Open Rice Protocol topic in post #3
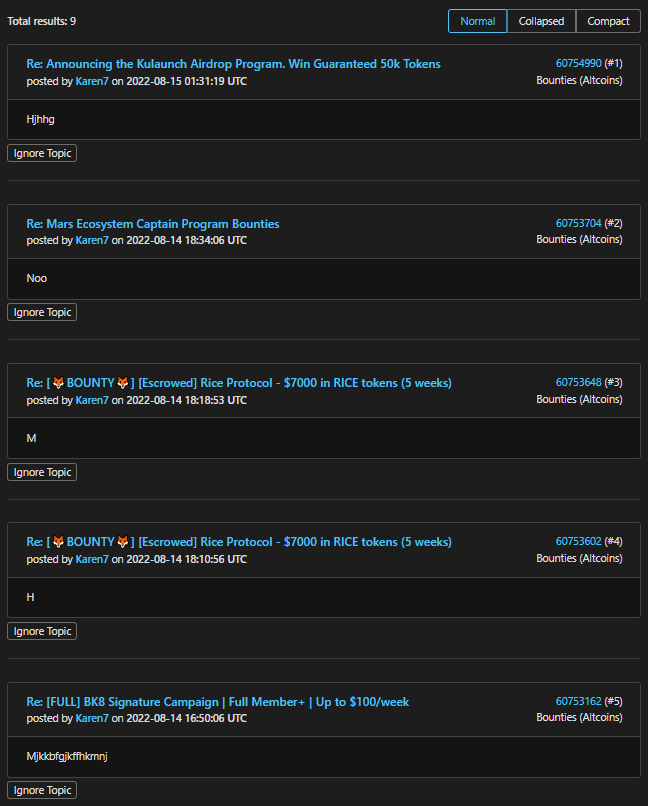648x806 pixels. click(239, 383)
